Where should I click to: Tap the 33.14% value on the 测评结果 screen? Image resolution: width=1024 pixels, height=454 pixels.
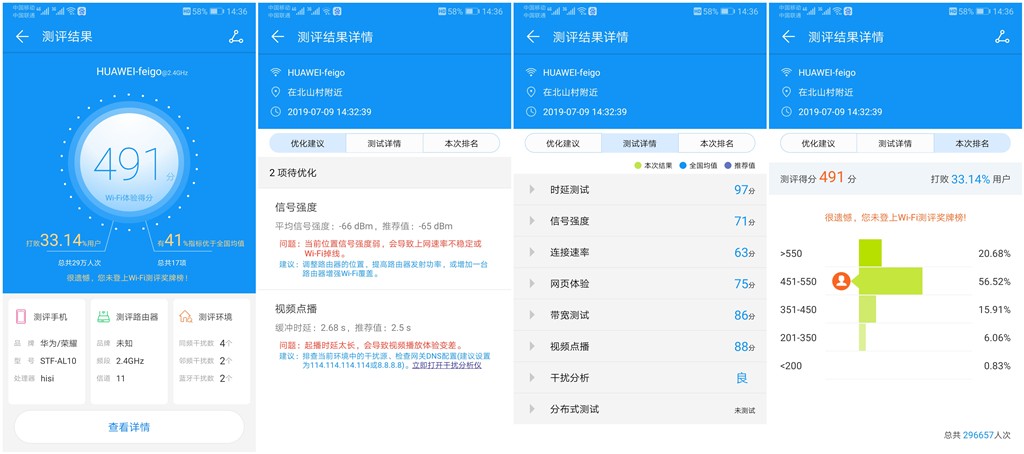coord(61,241)
